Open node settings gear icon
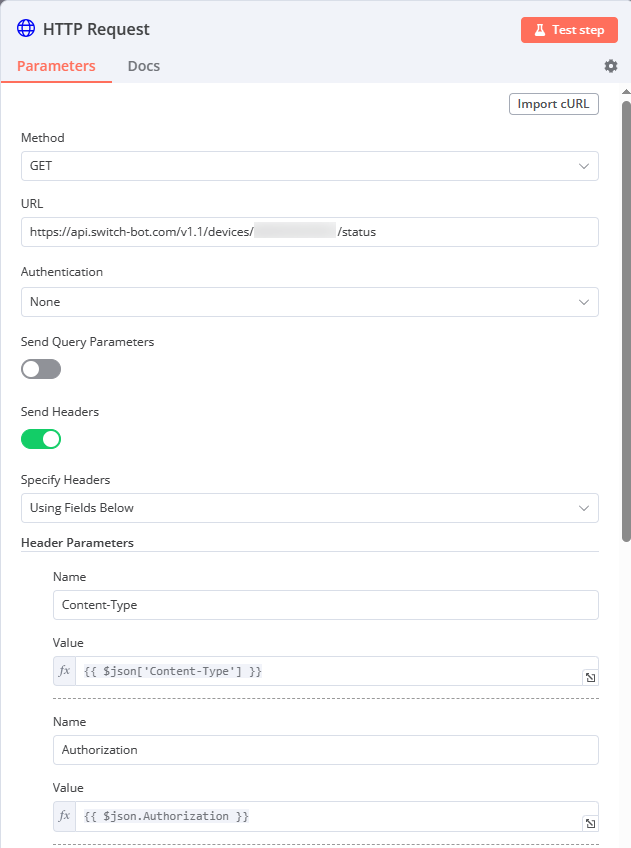Viewport: 631px width, 848px height. click(610, 66)
